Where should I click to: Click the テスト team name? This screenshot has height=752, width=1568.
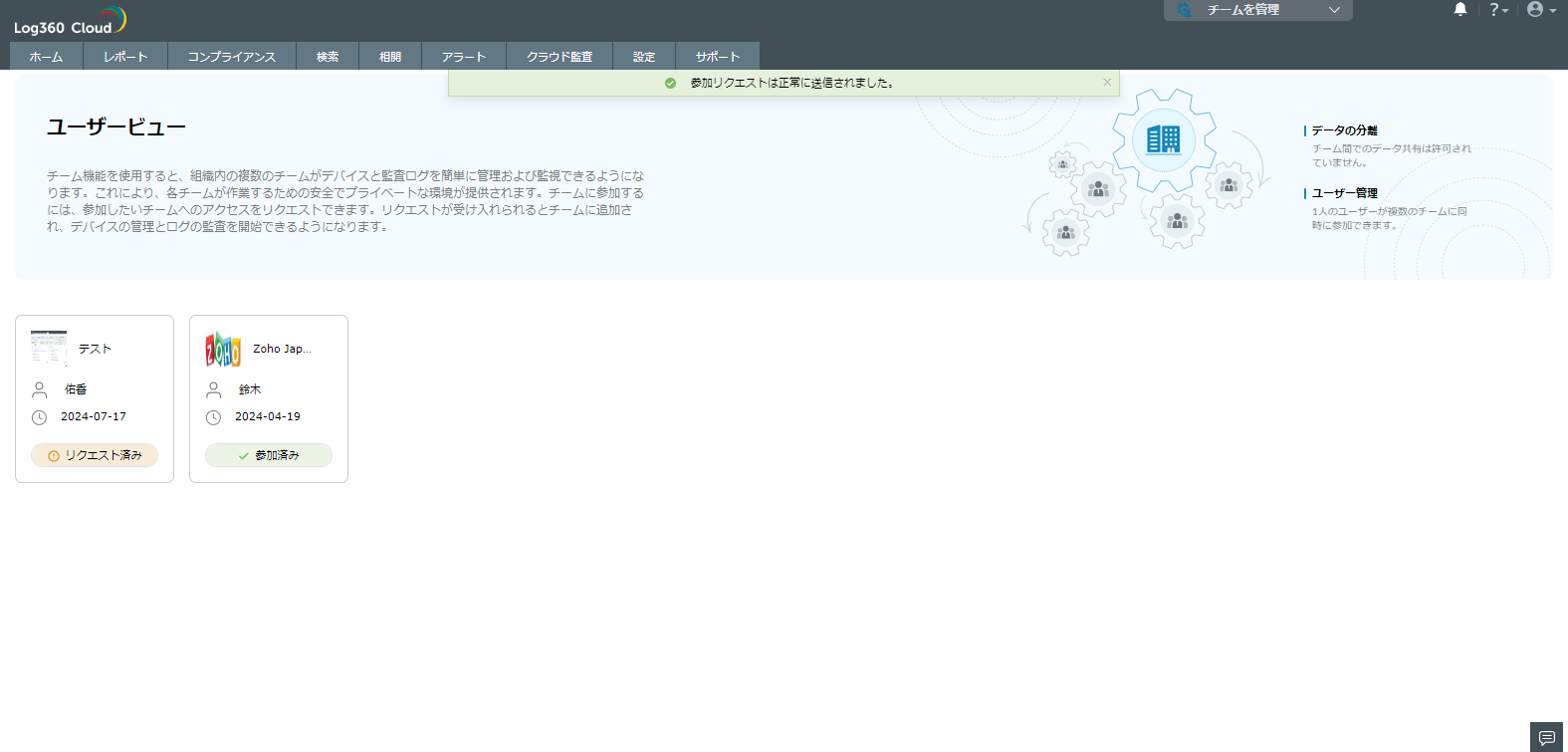click(96, 349)
